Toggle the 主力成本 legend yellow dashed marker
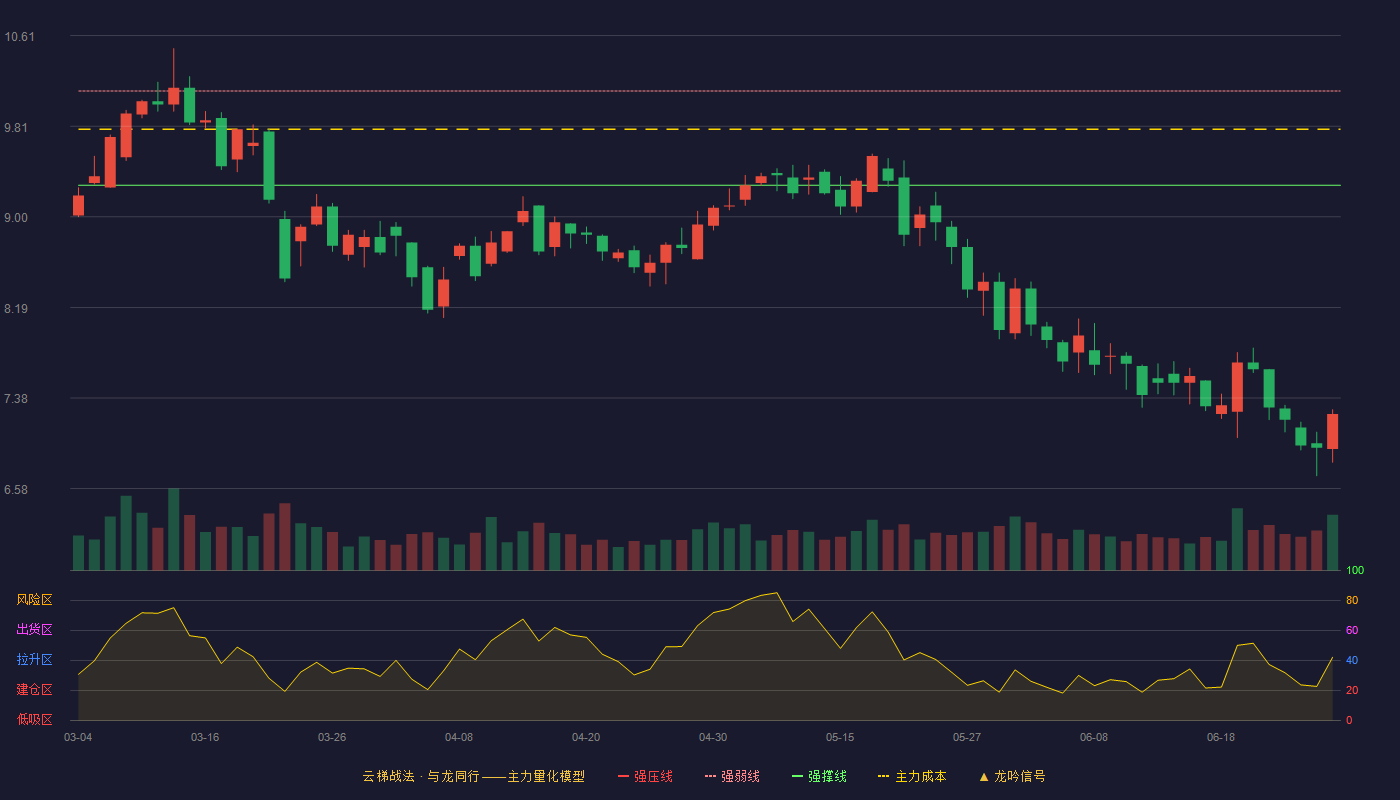The height and width of the screenshot is (800, 1400). pyautogui.click(x=884, y=776)
